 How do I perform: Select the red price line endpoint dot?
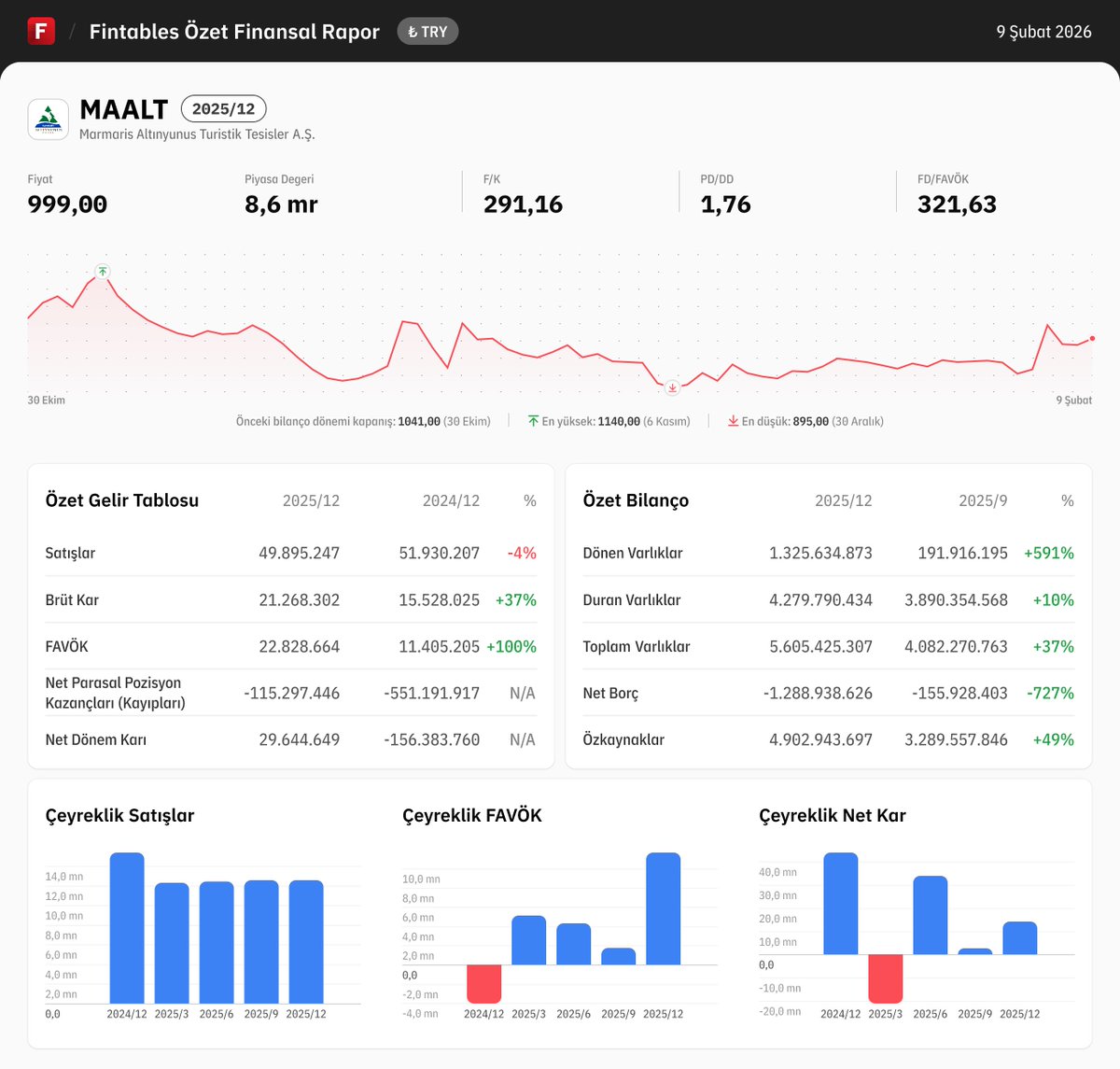(1092, 340)
